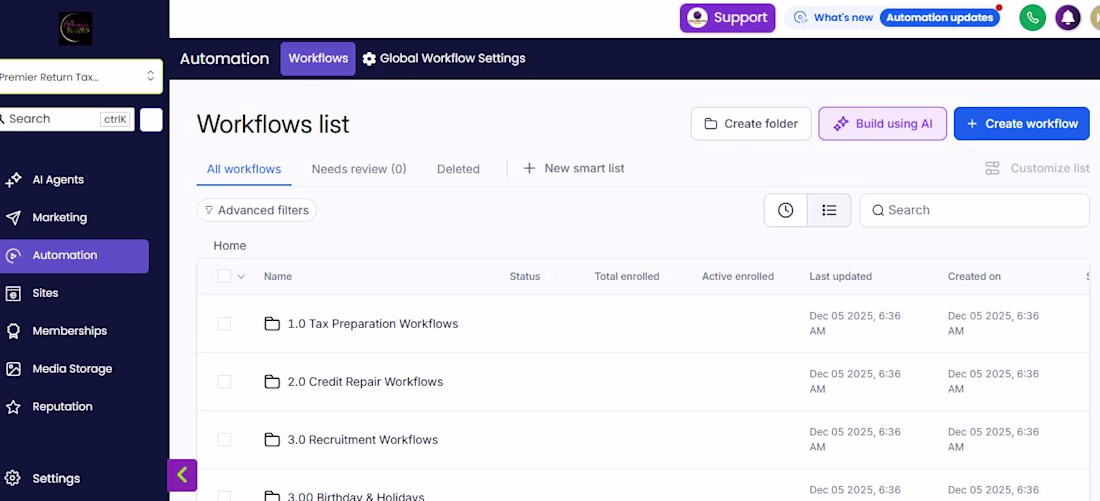Viewport: 1100px width, 501px height.
Task: Click the Home breadcrumb
Action: coord(229,246)
